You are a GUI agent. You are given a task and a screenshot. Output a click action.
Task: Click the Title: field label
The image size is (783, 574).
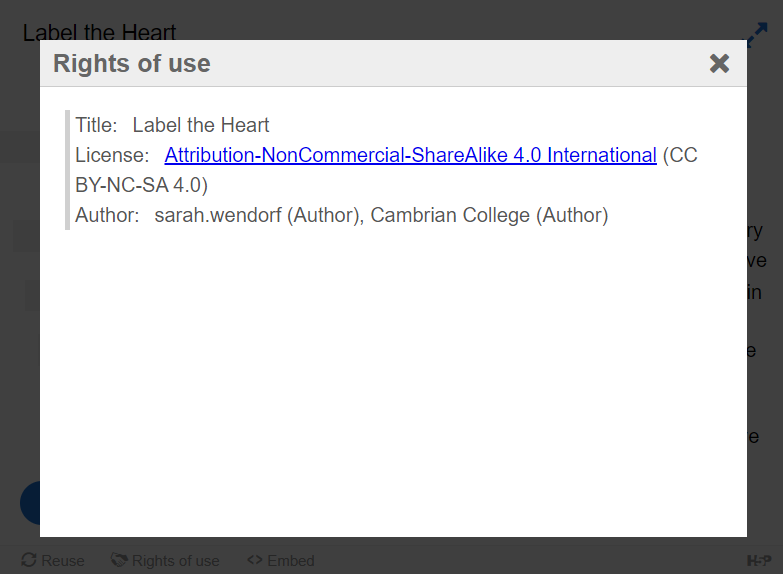click(x=96, y=126)
